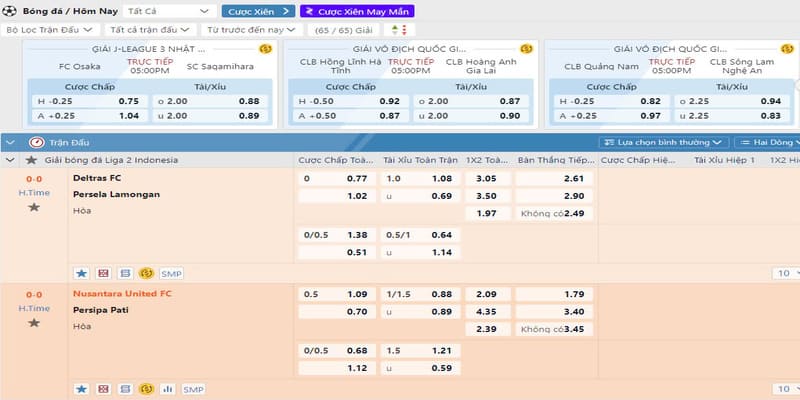Click the gold coin icon on Quảng Nam card
The height and width of the screenshot is (400, 800).
pyautogui.click(x=787, y=49)
